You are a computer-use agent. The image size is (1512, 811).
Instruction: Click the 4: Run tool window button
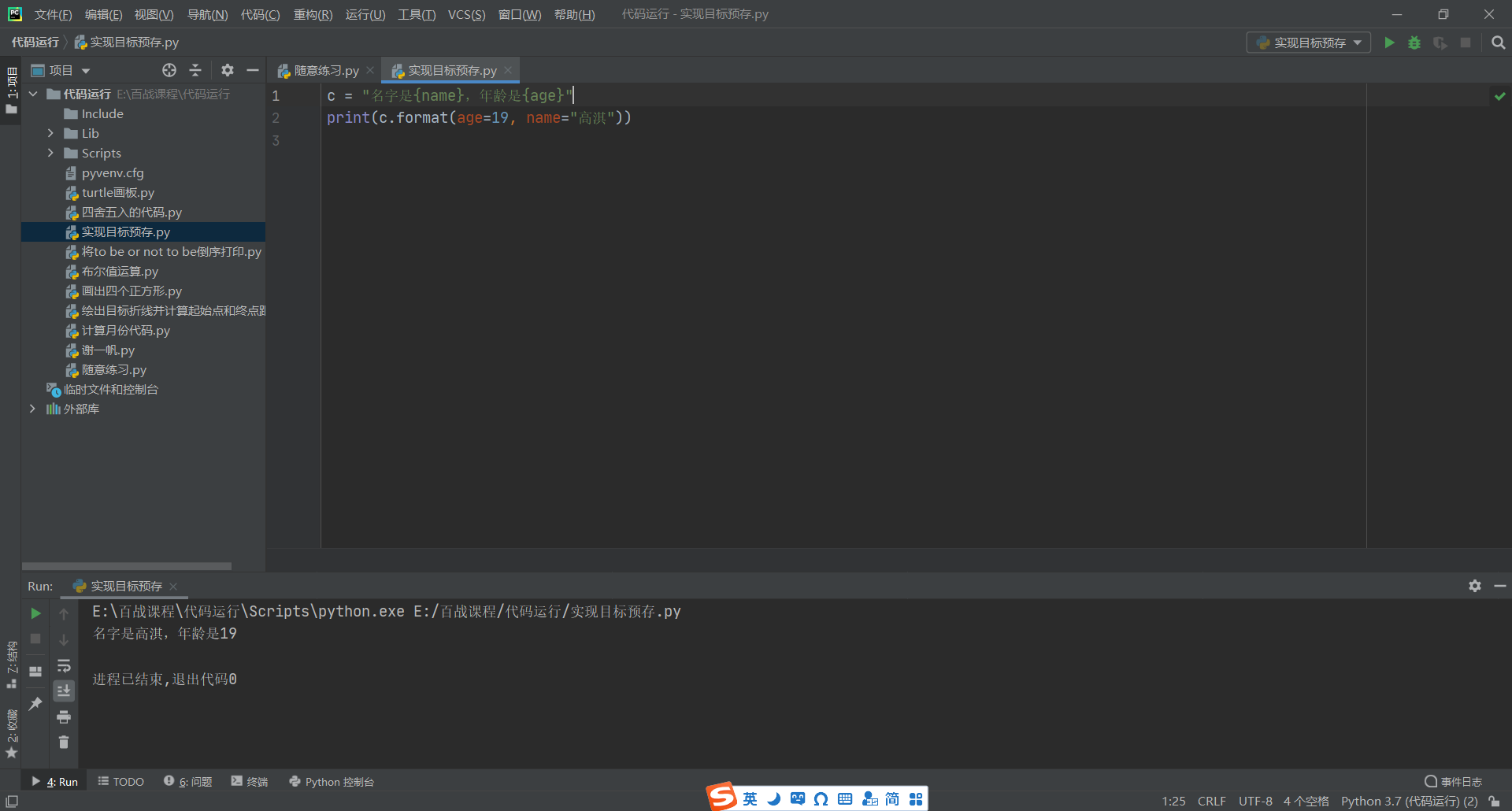54,781
